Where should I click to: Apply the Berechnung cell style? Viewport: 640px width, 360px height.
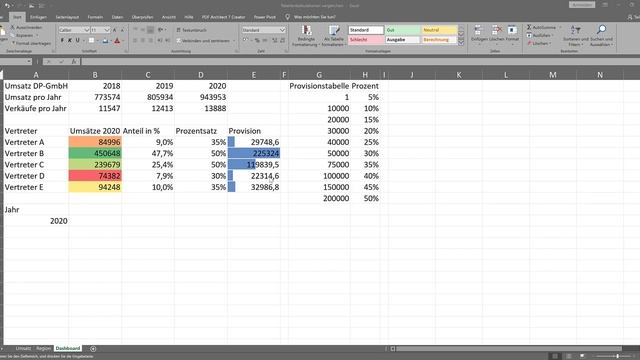point(439,40)
